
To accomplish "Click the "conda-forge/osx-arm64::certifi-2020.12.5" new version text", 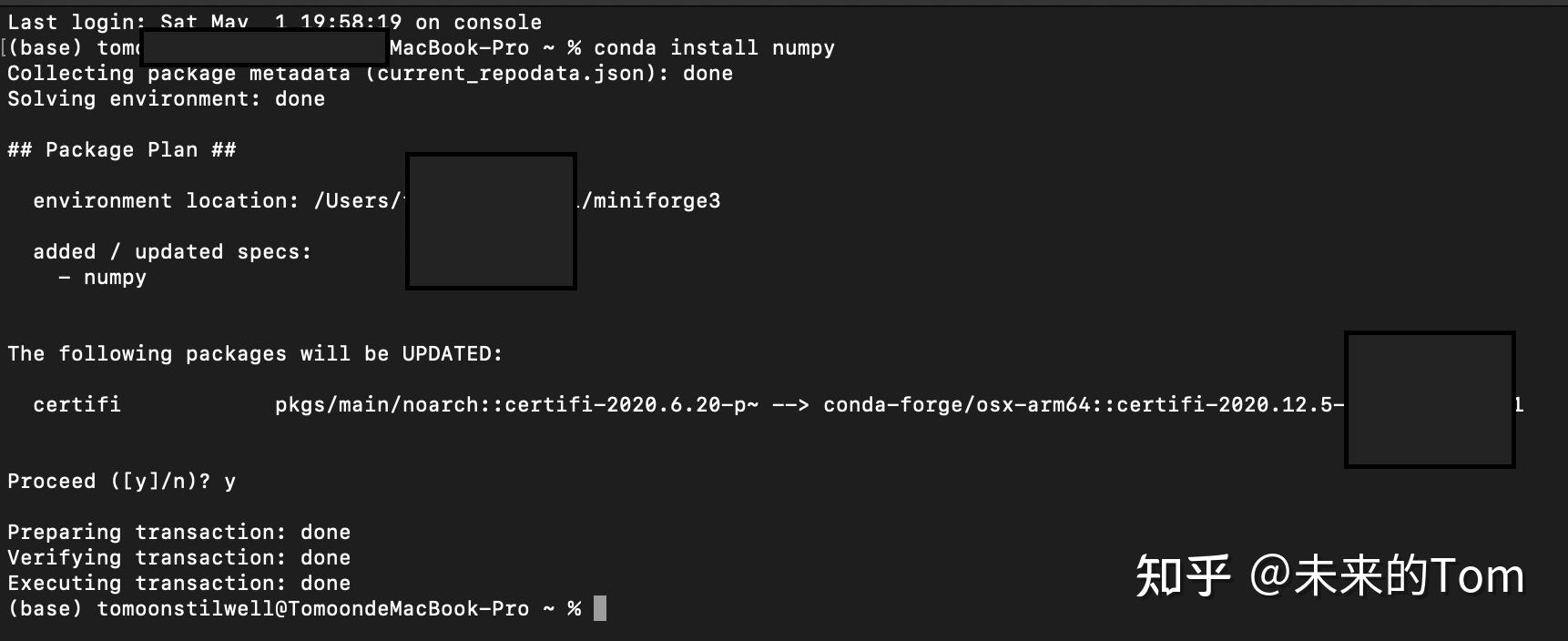I will [x=1079, y=404].
